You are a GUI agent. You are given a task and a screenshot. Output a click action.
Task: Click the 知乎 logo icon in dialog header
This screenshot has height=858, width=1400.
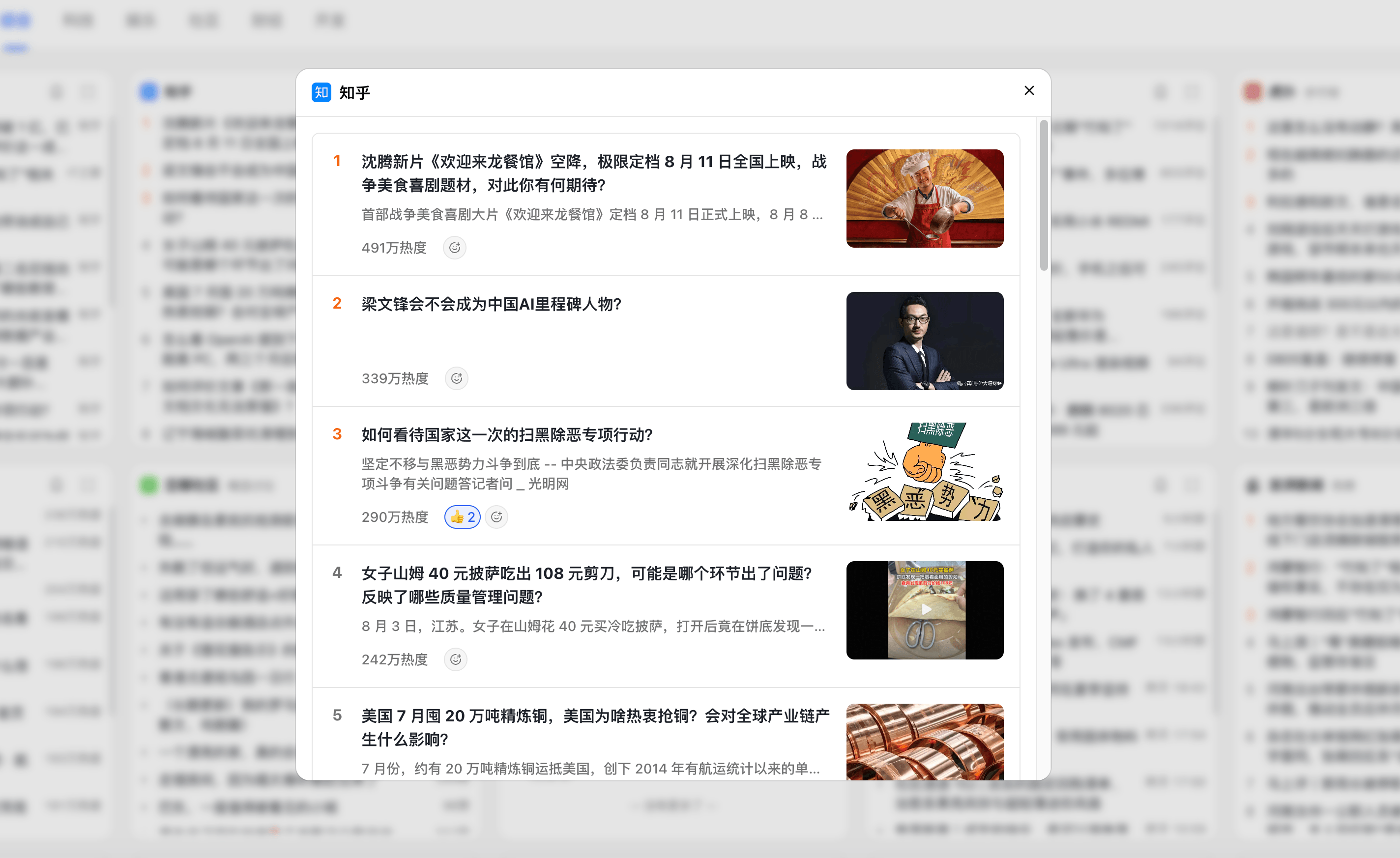tap(321, 92)
